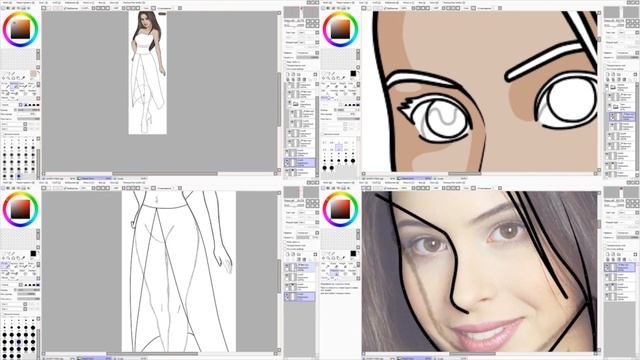Image resolution: width=640 pixels, height=360 pixels.
Task: Select the zoom magnifier tool in top-left window
Action: (8, 78)
